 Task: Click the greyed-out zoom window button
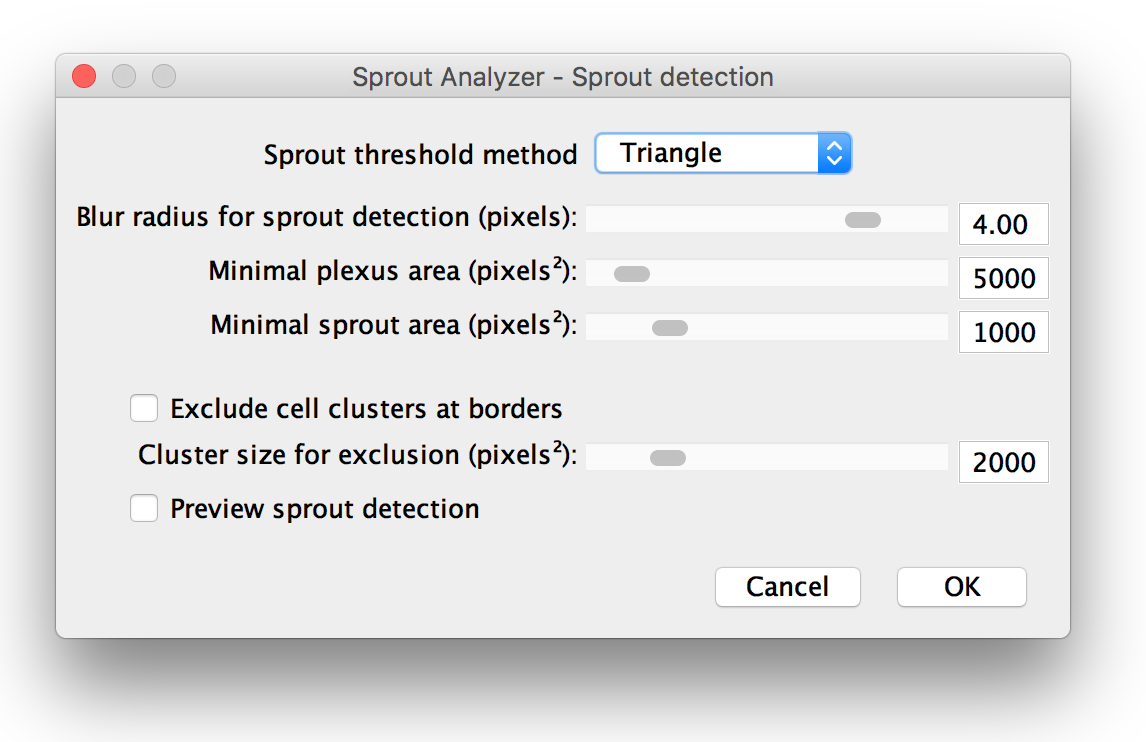pyautogui.click(x=164, y=76)
